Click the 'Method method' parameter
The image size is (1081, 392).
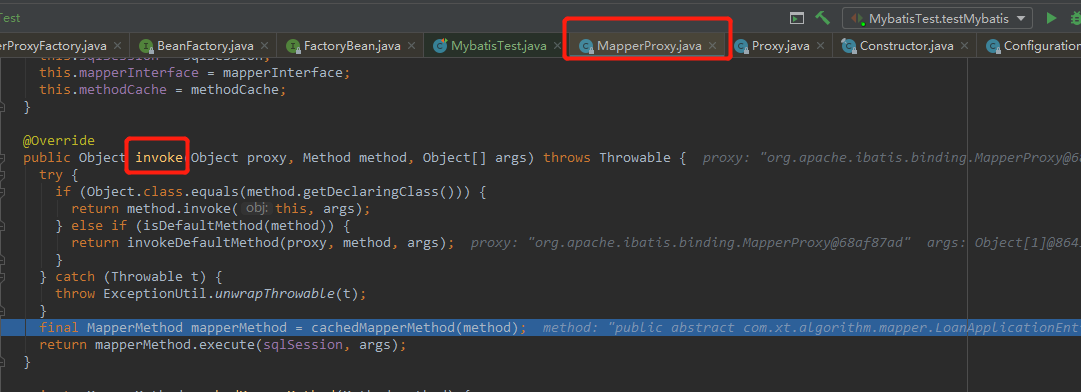[x=355, y=158]
